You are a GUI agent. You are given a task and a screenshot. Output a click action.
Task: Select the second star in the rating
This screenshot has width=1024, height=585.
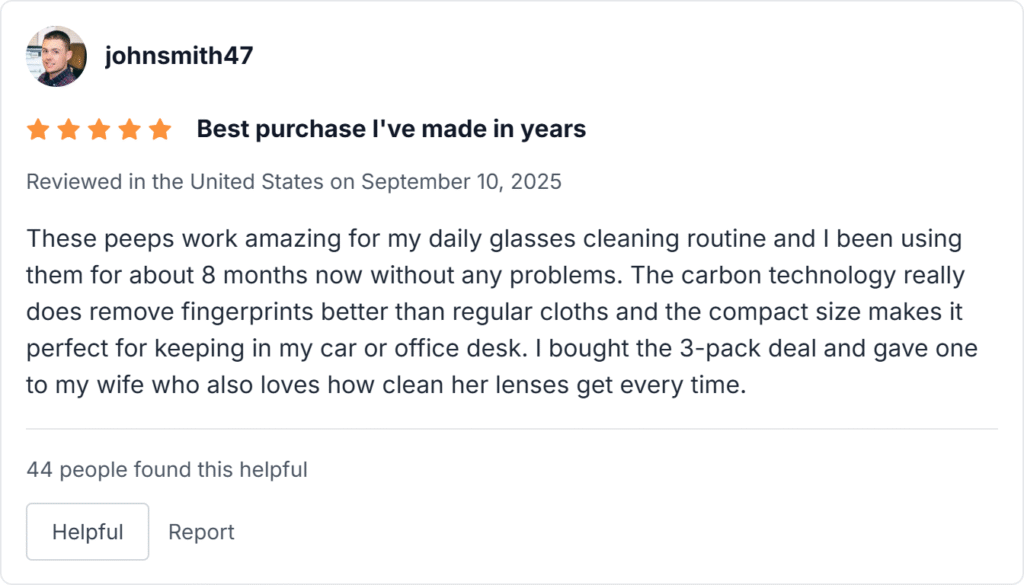(68, 128)
